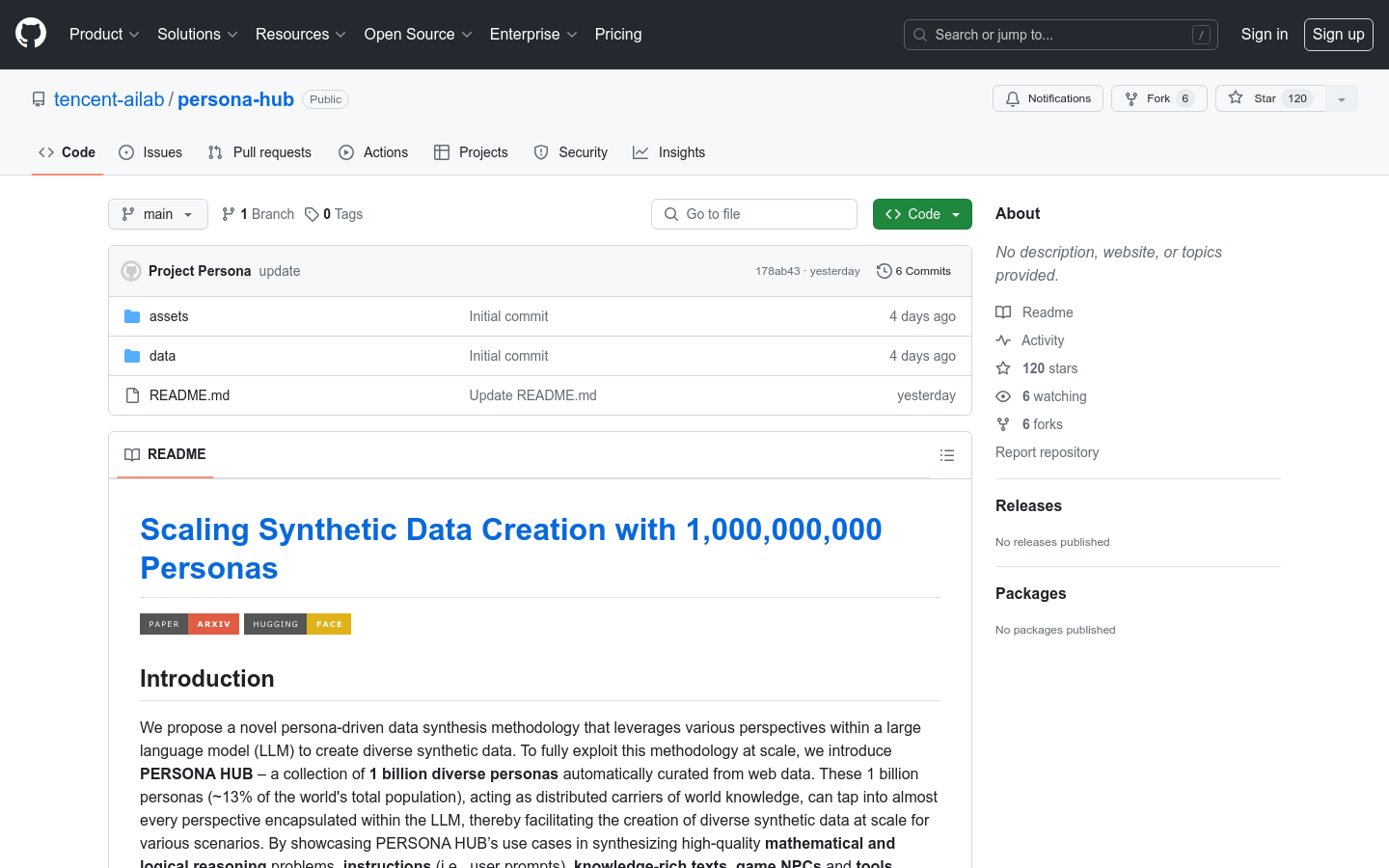
Task: Expand the Product menu
Action: [104, 35]
